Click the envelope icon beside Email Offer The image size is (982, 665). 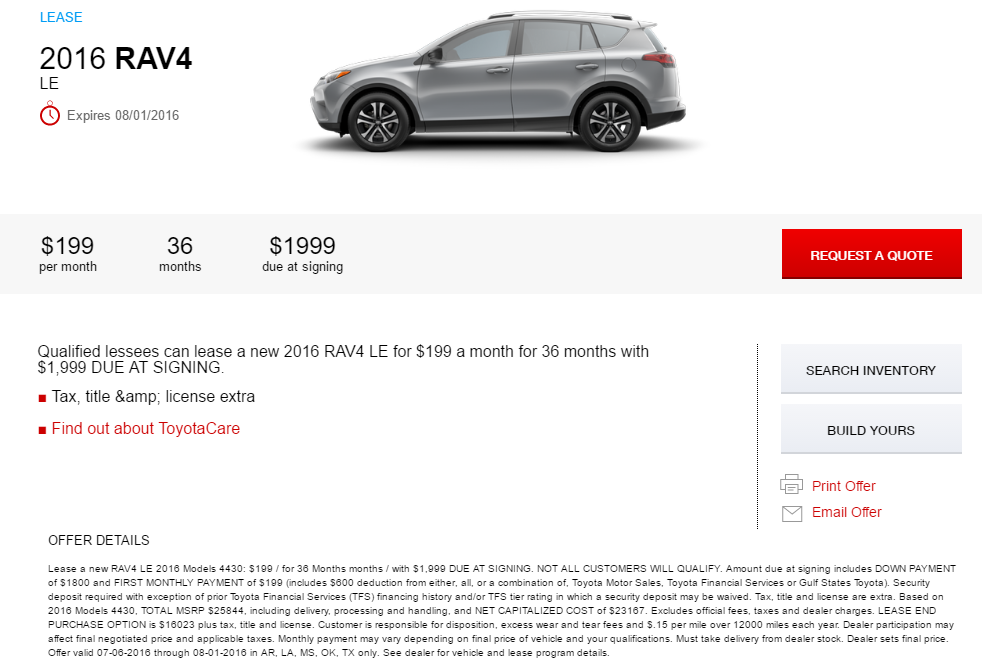792,513
